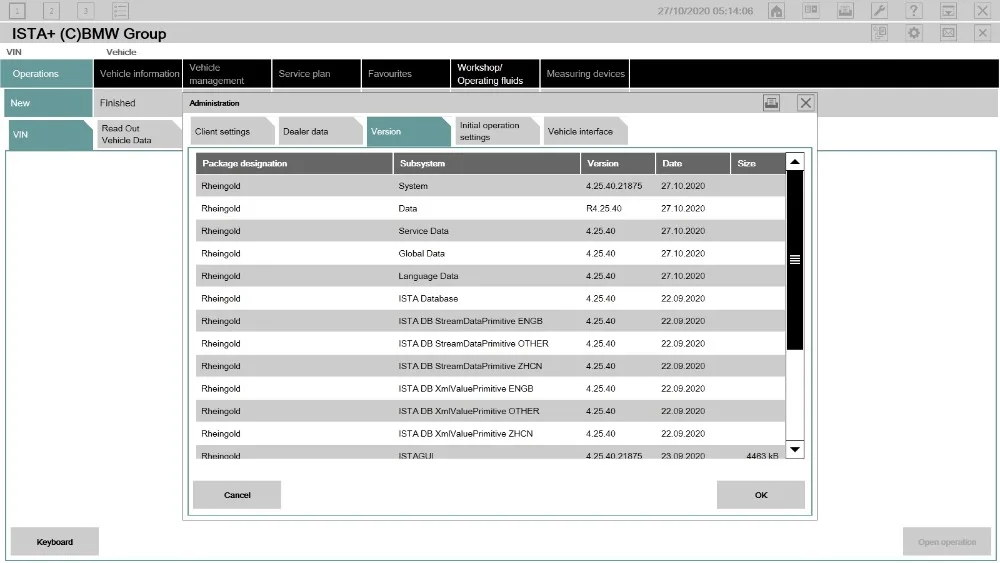
Task: Click the print icon in top toolbar
Action: 845,11
